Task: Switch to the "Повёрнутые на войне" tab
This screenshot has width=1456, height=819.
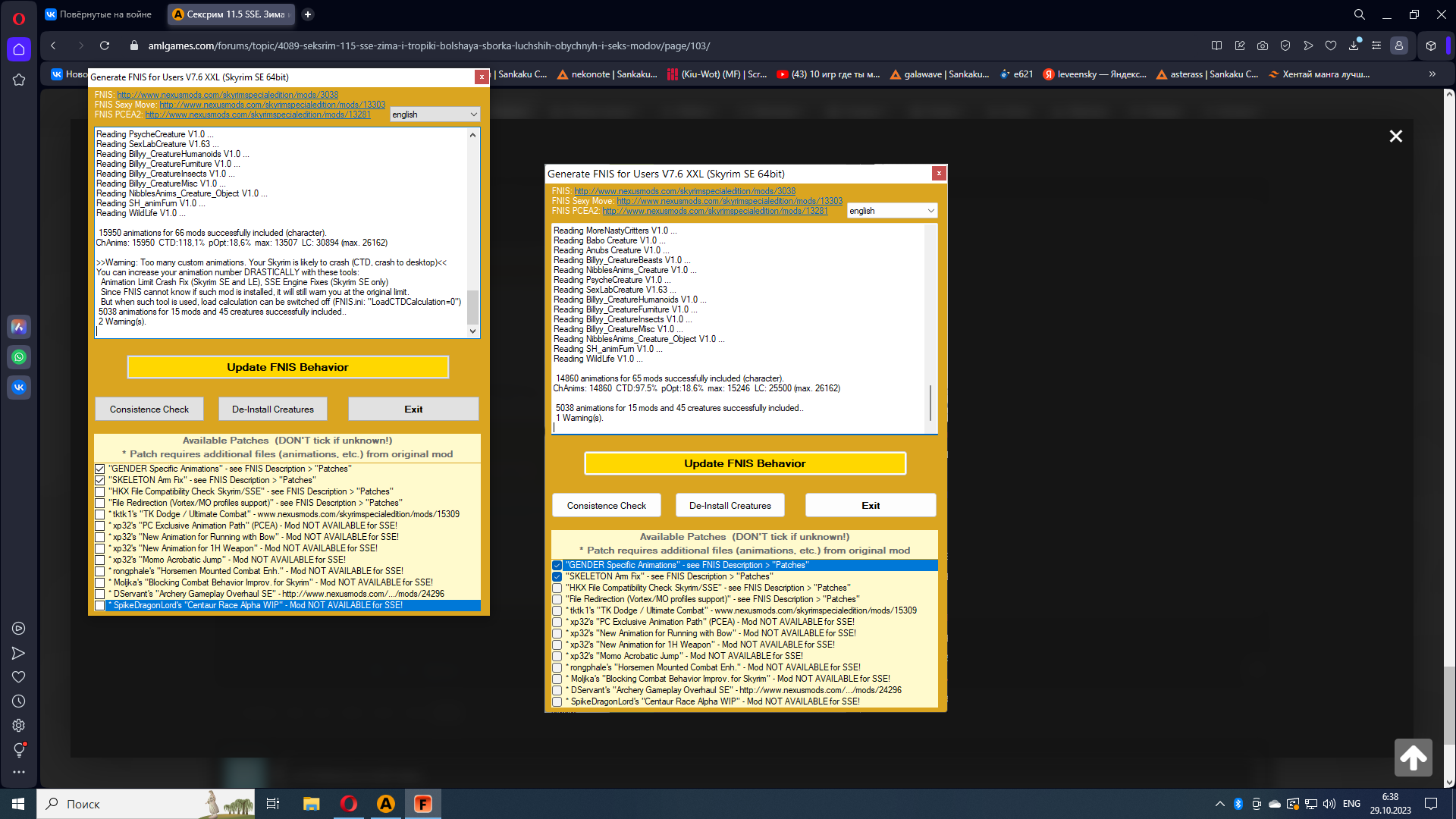Action: point(99,14)
